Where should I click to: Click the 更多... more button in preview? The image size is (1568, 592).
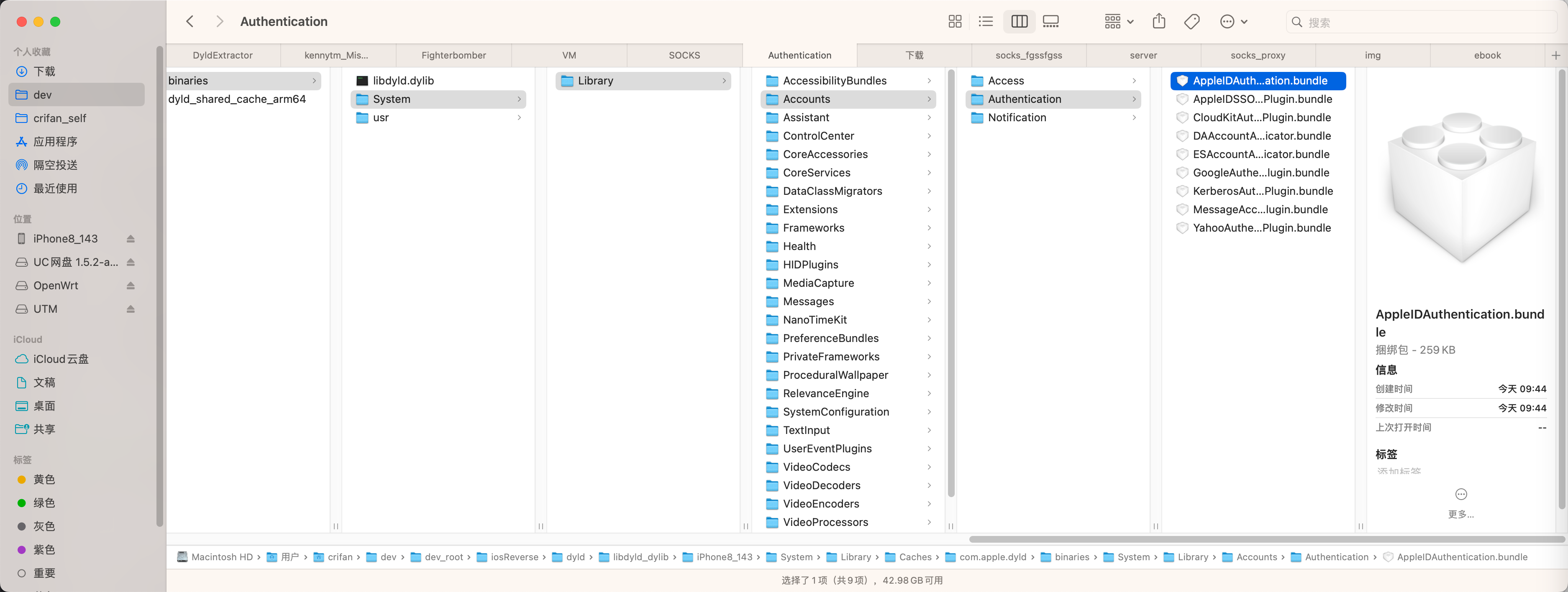coord(1461,503)
